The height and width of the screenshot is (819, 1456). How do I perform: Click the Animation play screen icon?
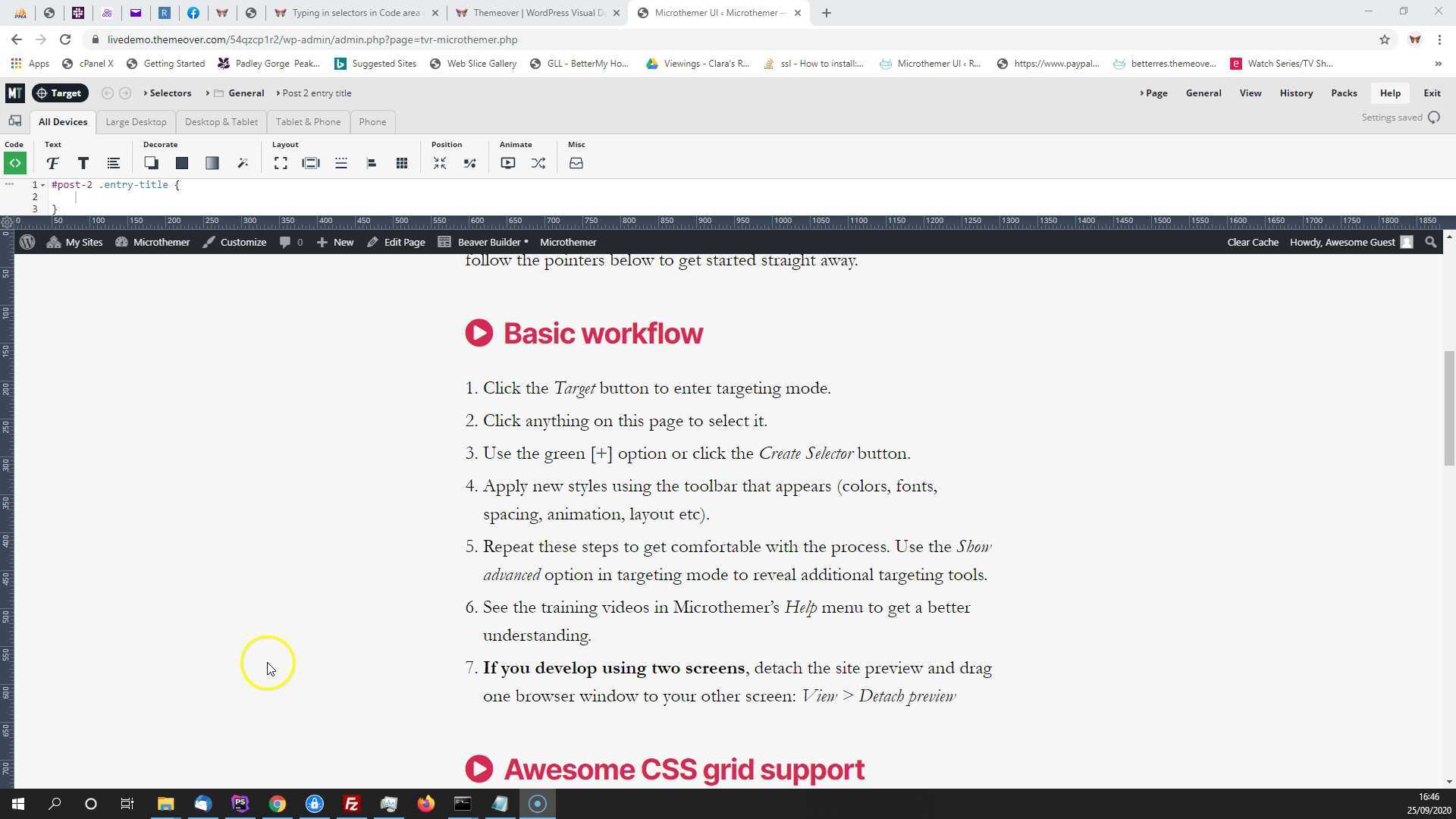pyautogui.click(x=507, y=163)
